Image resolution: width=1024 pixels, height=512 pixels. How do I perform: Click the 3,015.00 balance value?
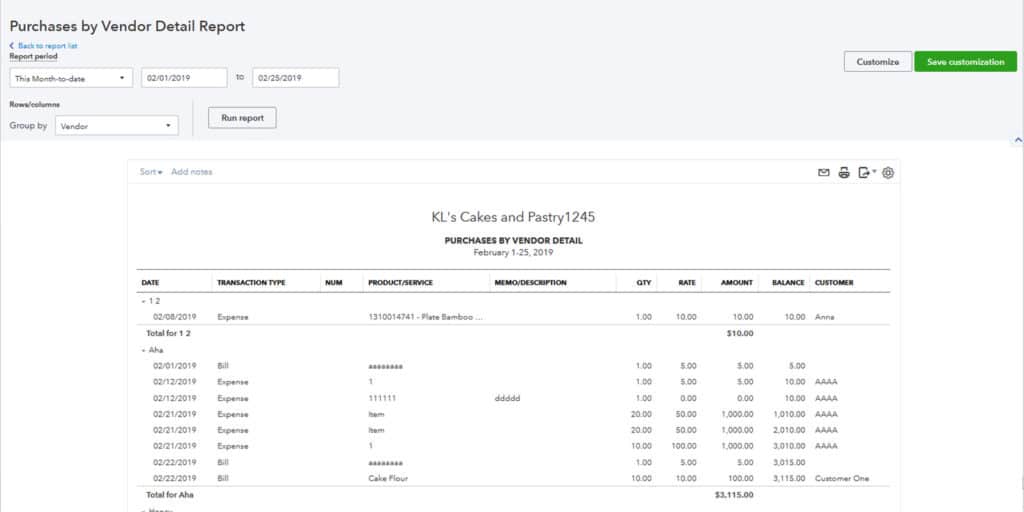coord(789,462)
